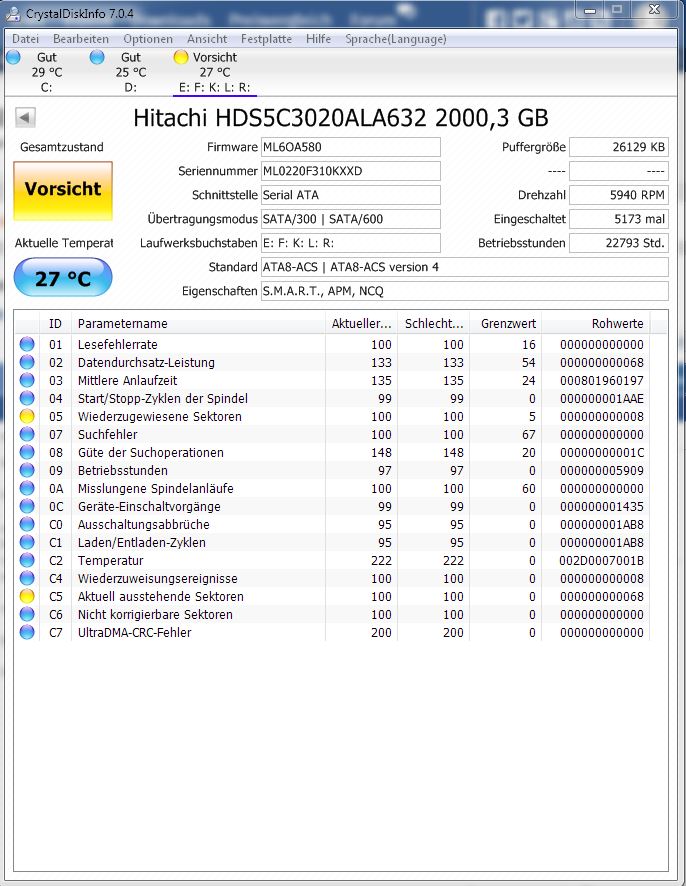Click status orb of Suchfehler row
The height and width of the screenshot is (886, 686).
coord(27,435)
